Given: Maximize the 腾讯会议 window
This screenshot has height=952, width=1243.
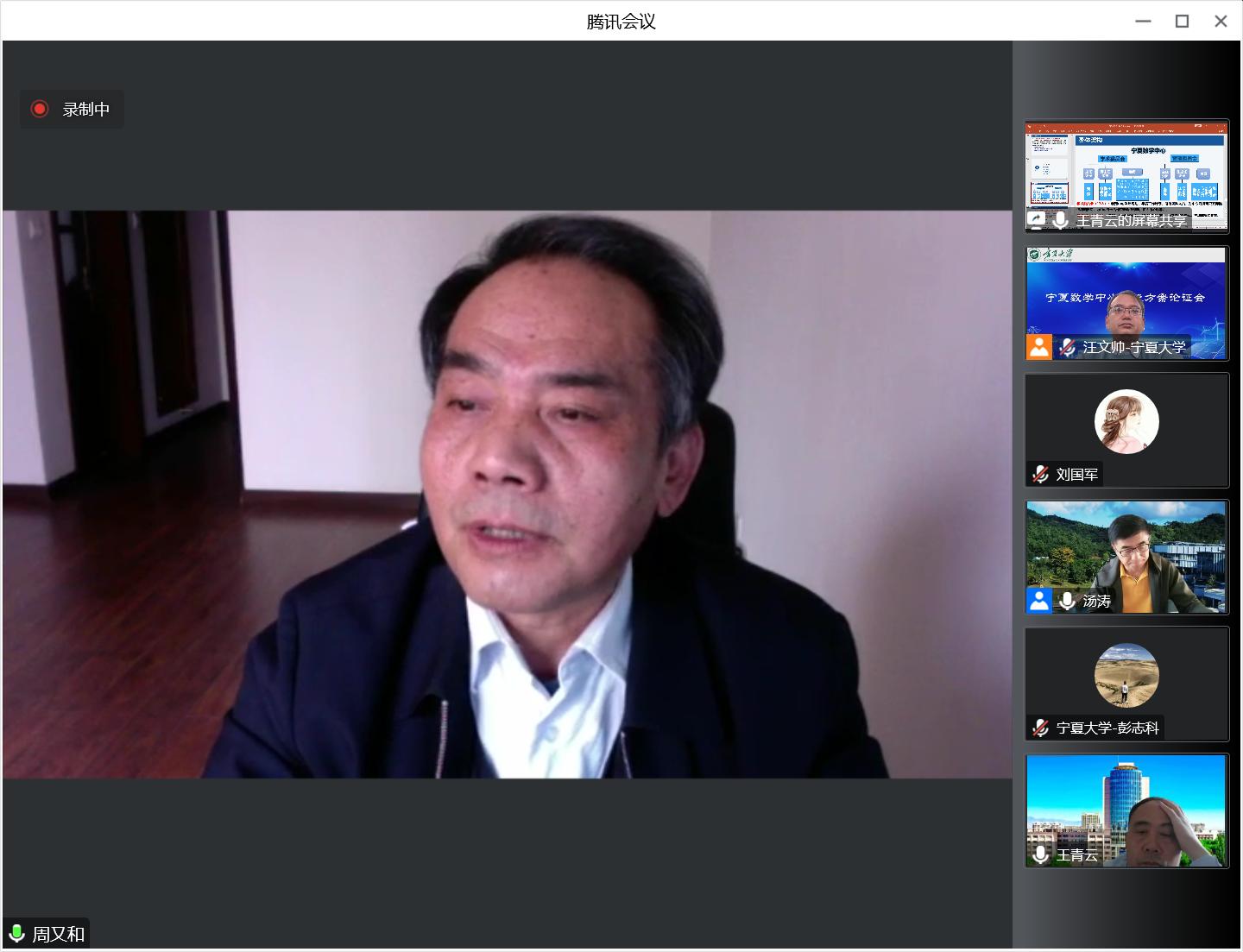Looking at the screenshot, I should click(1182, 22).
